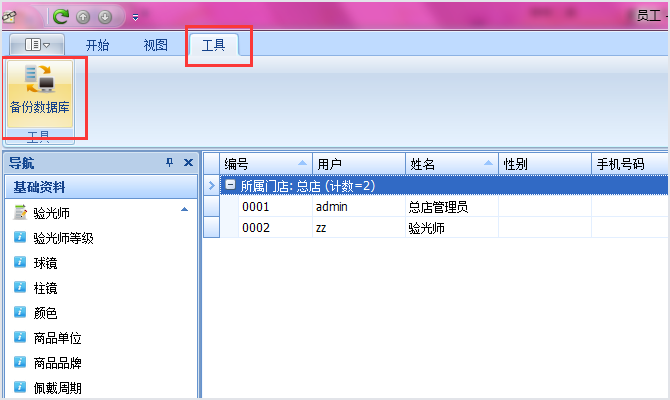This screenshot has width=670, height=400.
Task: Click the 商品品牌 label in navigation
Action: point(58,363)
